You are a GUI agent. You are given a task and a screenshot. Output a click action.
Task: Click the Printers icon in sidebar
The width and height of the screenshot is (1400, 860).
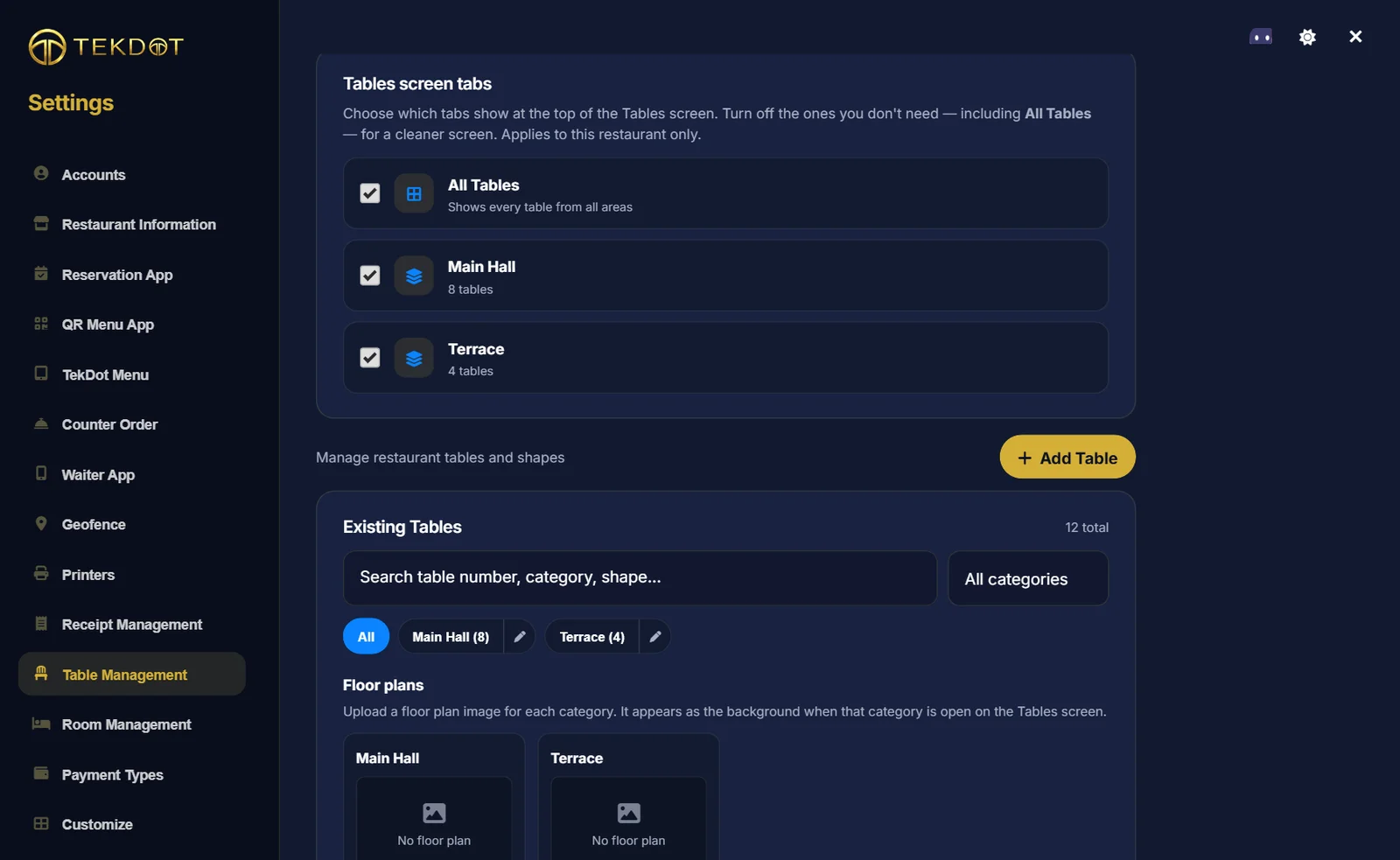(41, 574)
